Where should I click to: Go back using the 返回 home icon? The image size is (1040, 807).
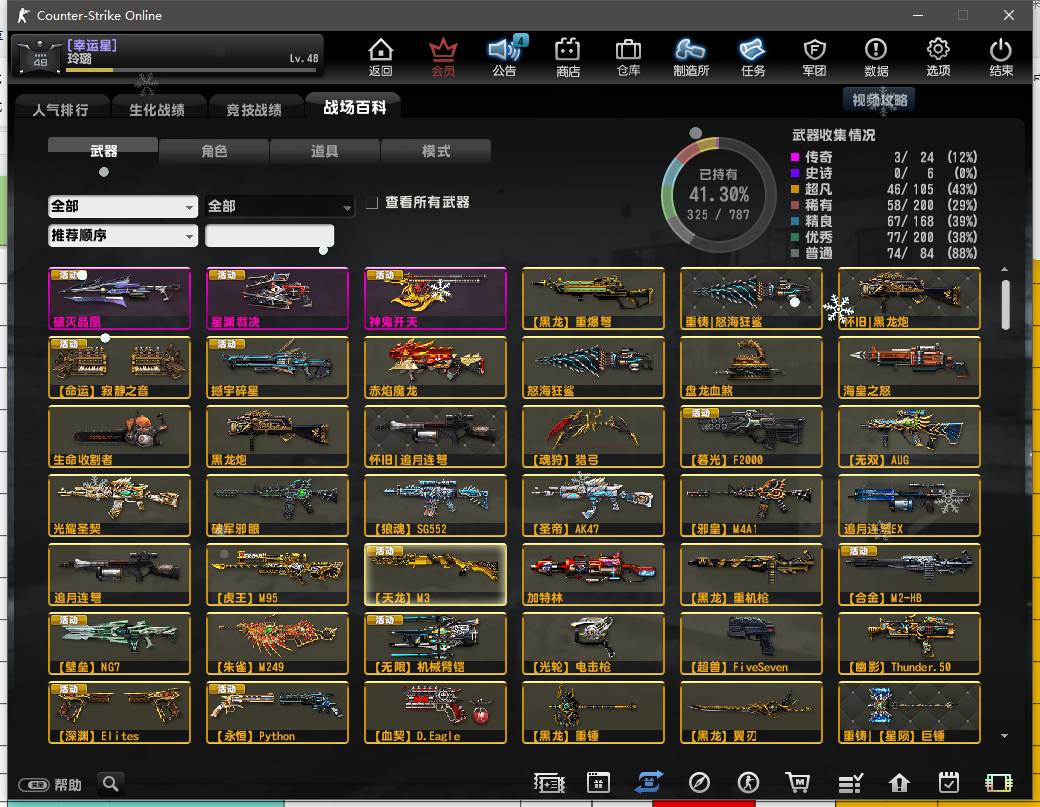(381, 56)
